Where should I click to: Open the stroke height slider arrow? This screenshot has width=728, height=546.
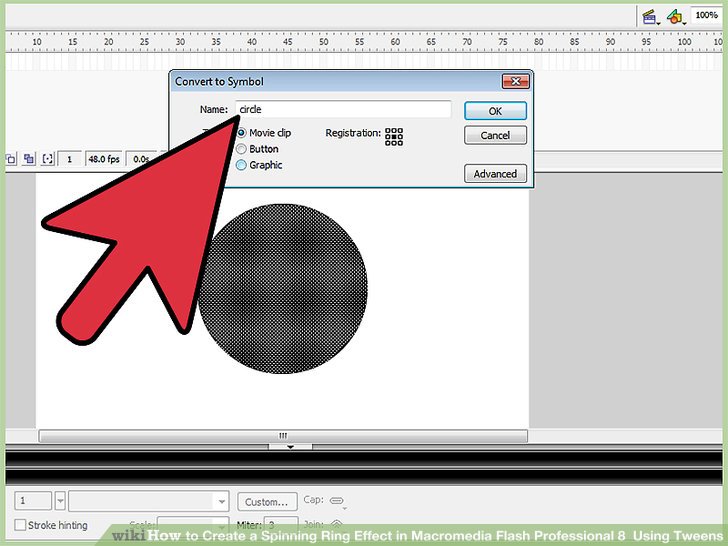tap(60, 501)
